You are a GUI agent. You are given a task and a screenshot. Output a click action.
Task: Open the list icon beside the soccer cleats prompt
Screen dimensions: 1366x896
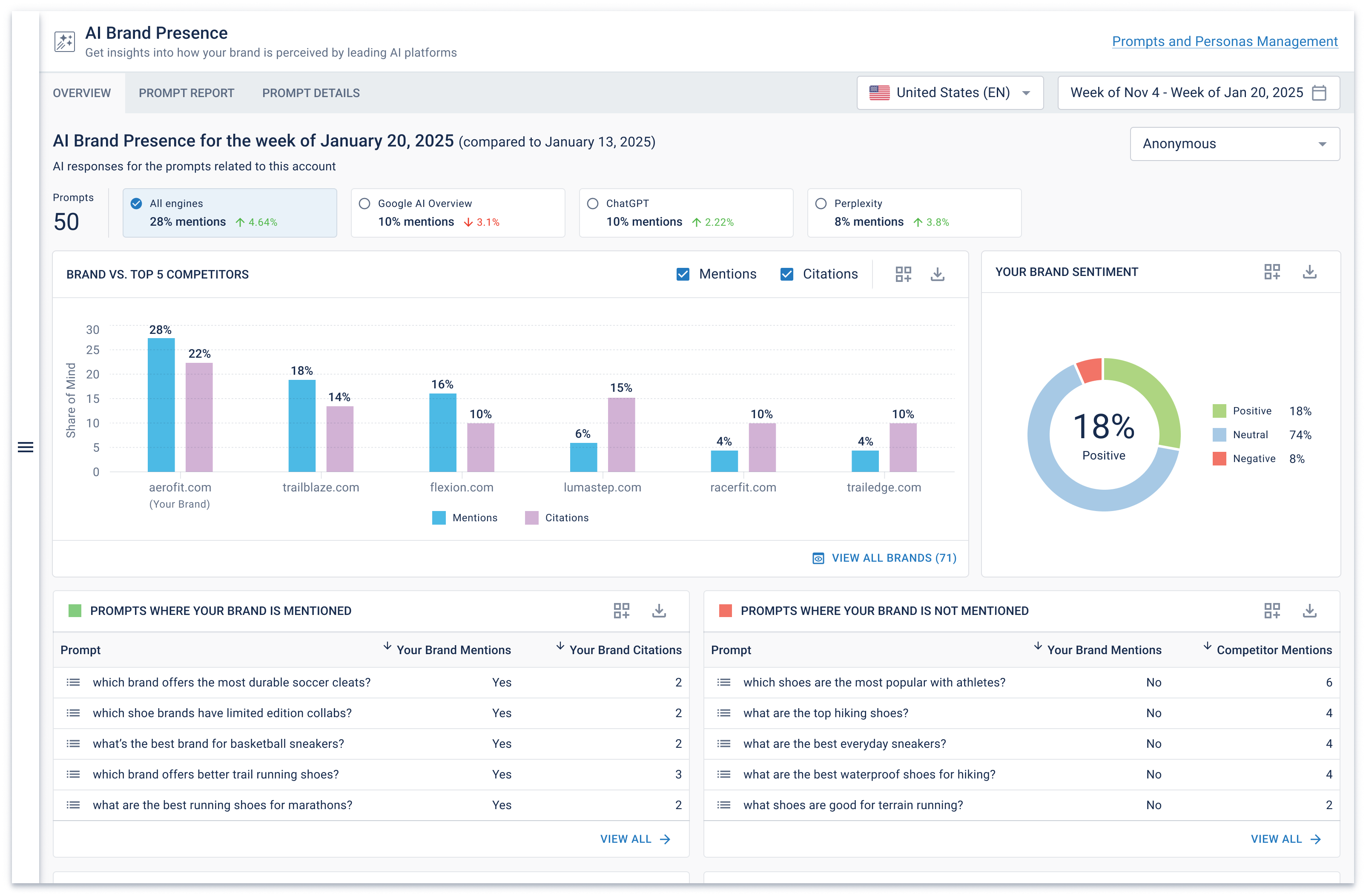coord(74,683)
